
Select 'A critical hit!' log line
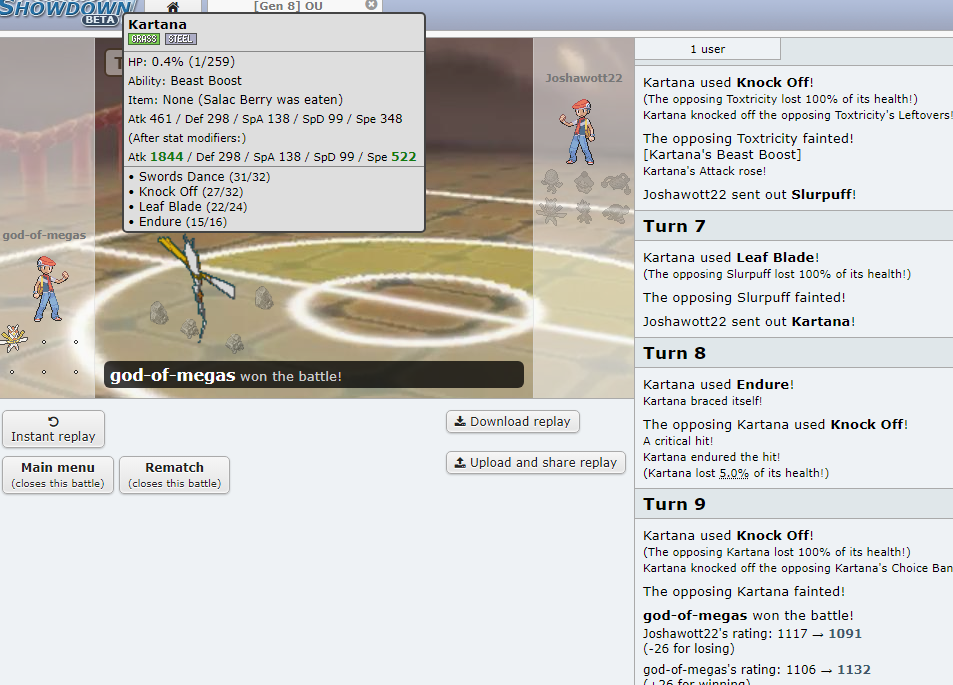tap(678, 441)
